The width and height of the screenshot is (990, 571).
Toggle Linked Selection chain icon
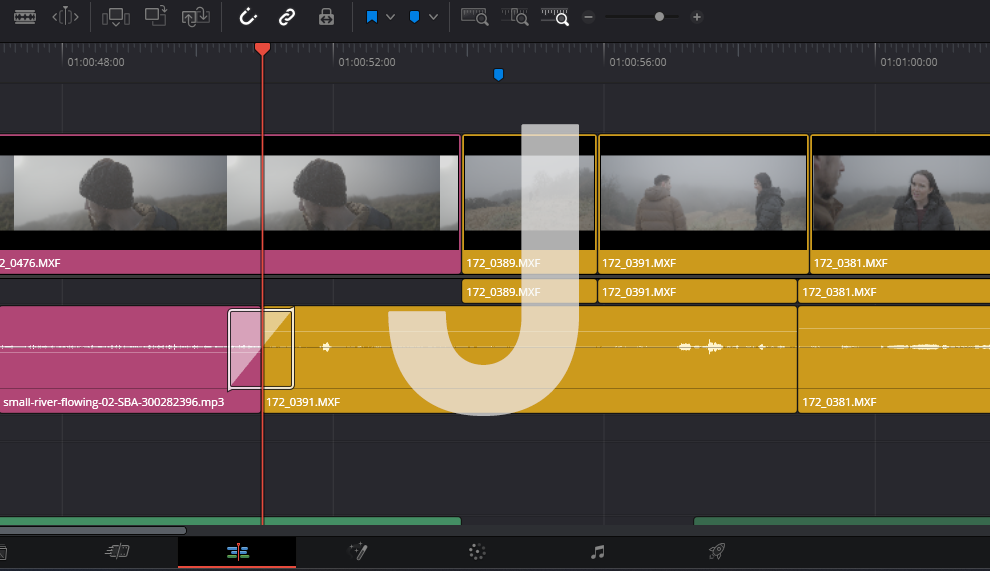click(287, 17)
